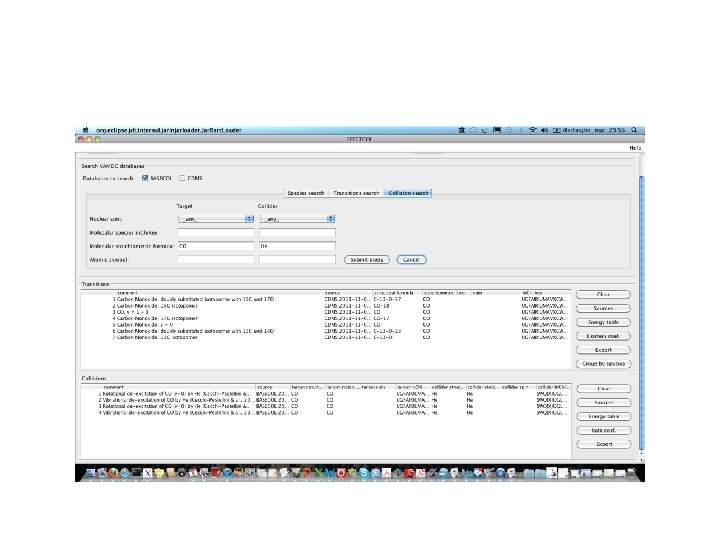Open Skype from the dock
Image resolution: width=720 pixels, height=540 pixels.
[x=364, y=472]
